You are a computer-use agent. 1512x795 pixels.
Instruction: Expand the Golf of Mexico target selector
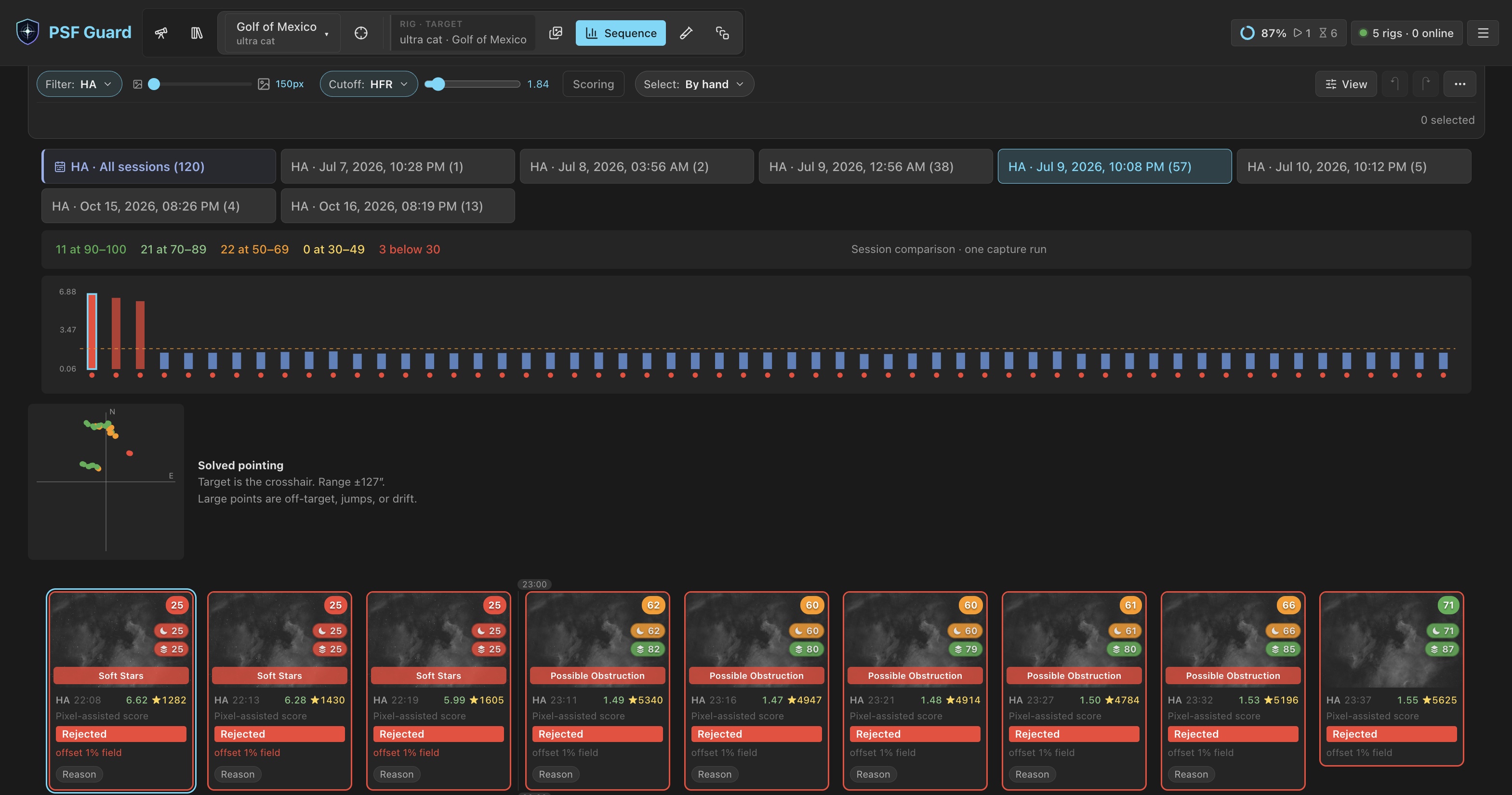[x=282, y=33]
